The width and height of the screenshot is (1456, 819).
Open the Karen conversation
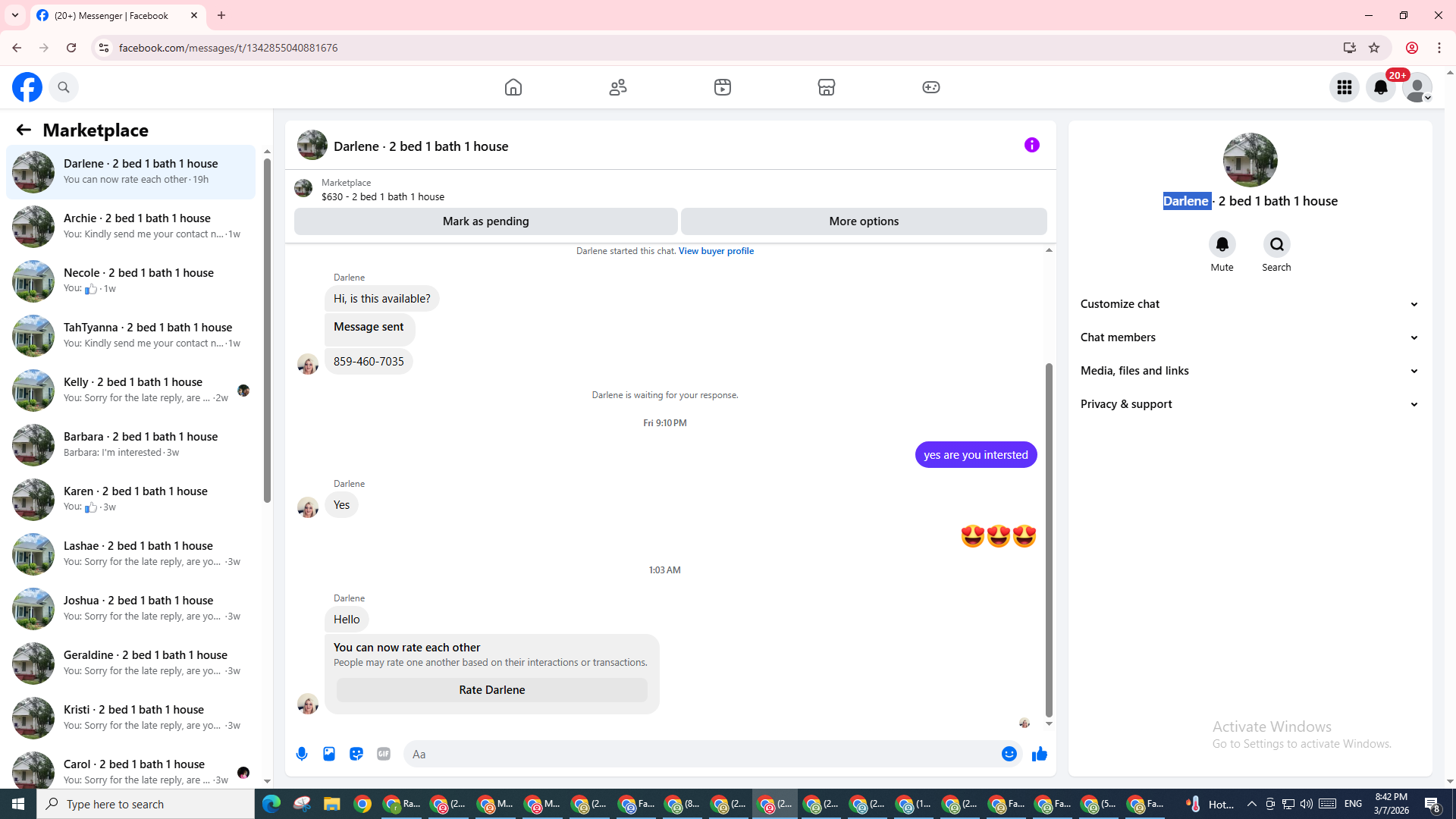130,500
